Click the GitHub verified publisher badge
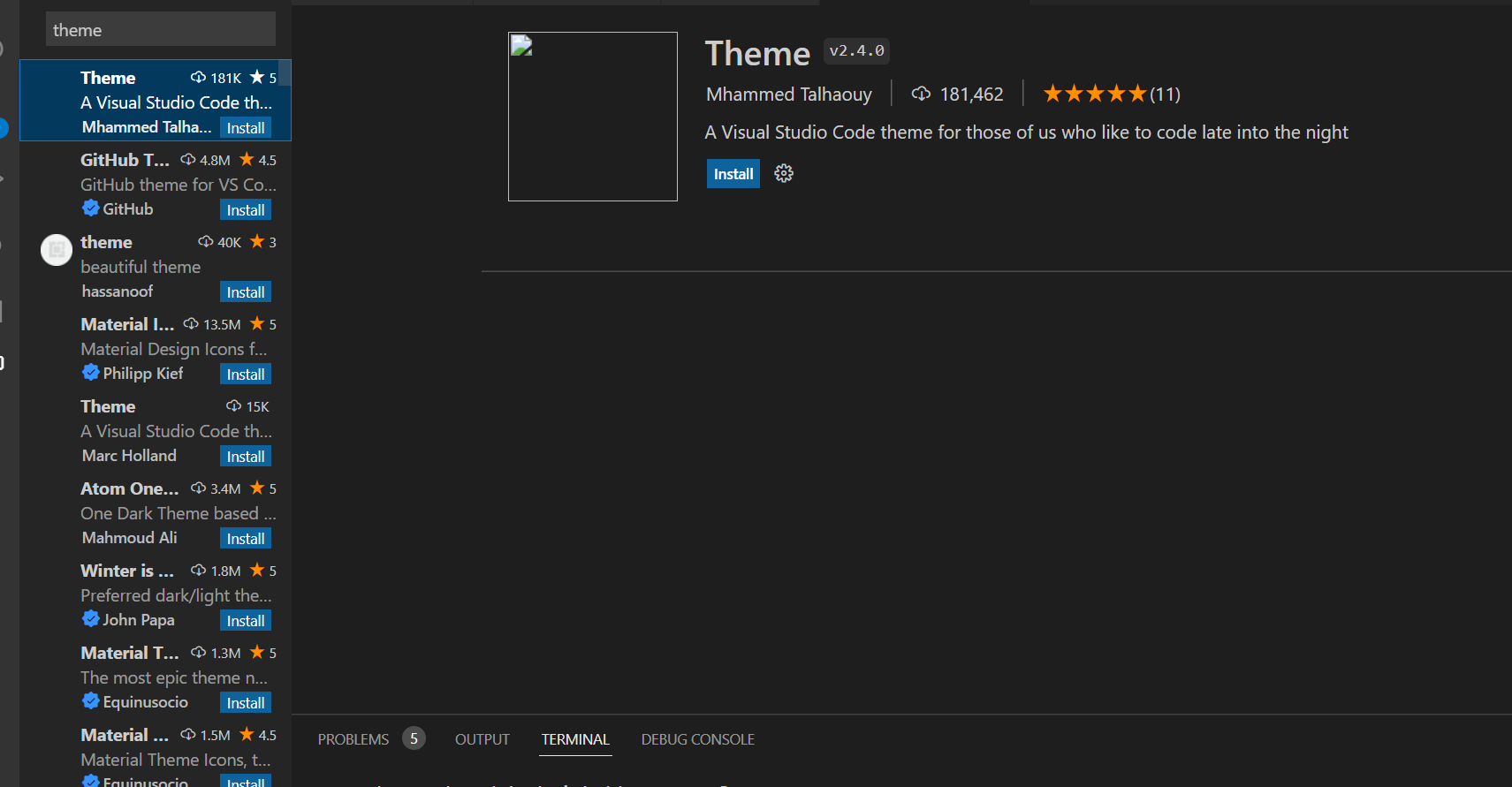 (x=90, y=208)
